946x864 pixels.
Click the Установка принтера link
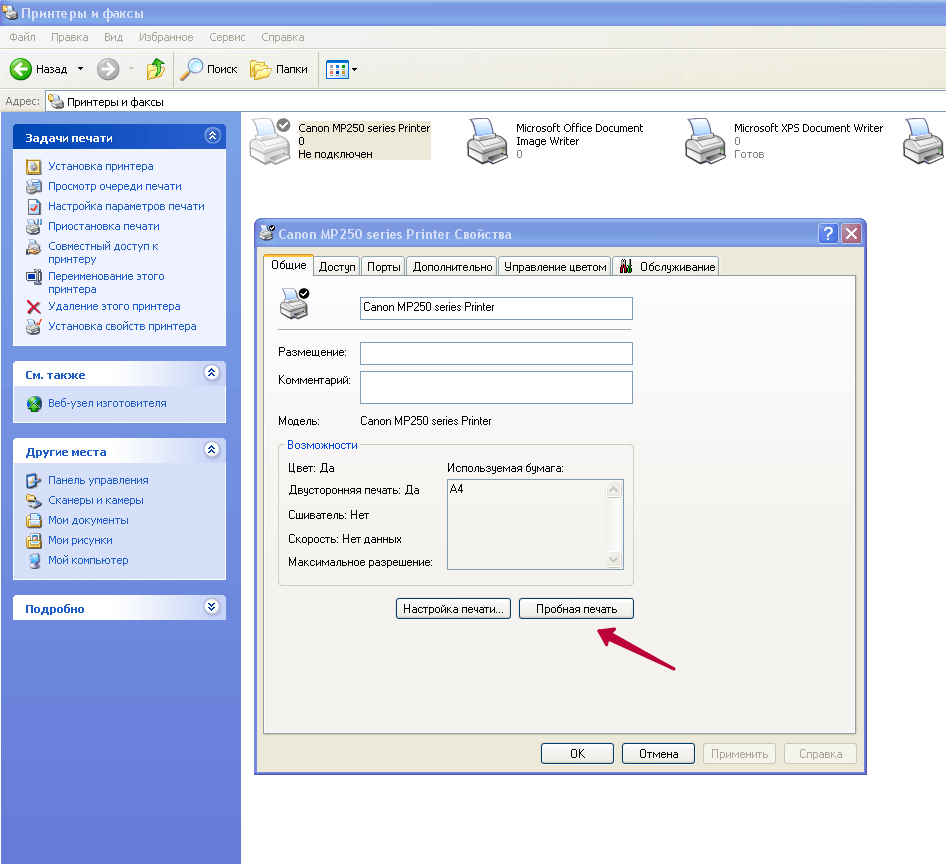(x=101, y=166)
